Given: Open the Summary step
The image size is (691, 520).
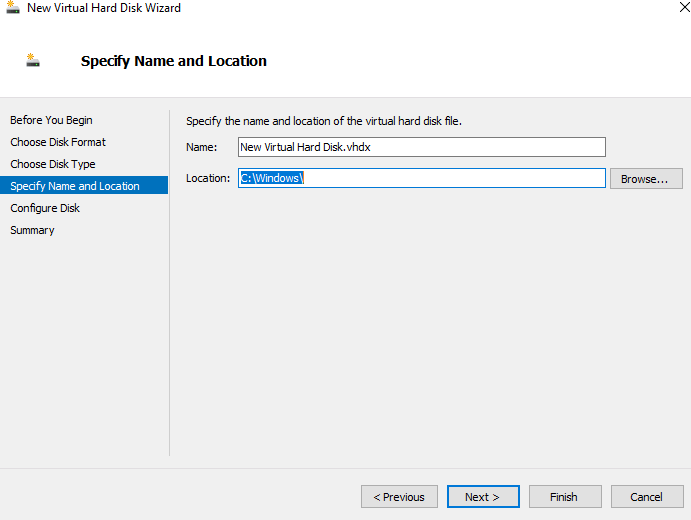Looking at the screenshot, I should pyautogui.click(x=32, y=230).
